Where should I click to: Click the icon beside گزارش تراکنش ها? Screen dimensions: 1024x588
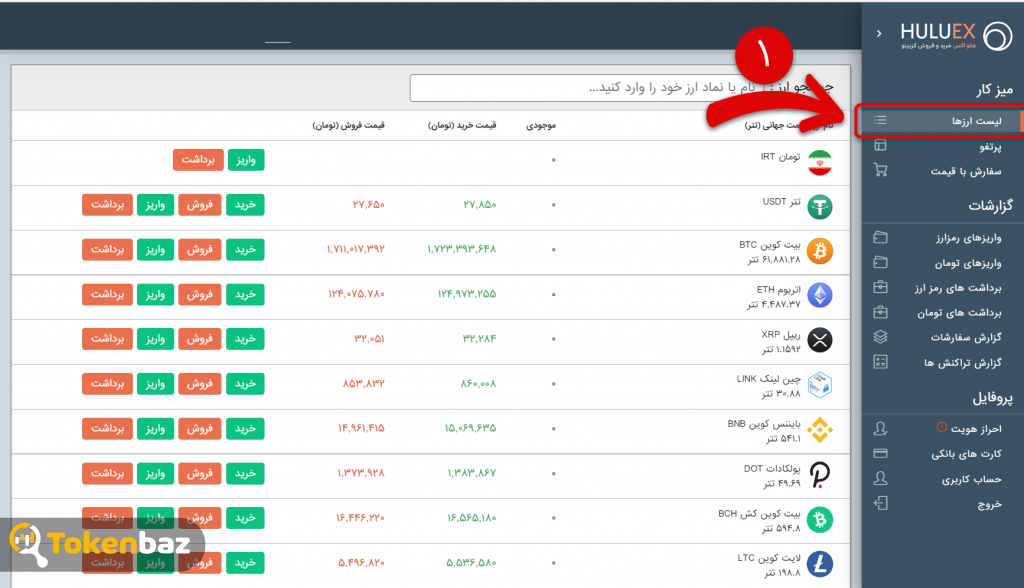click(x=880, y=361)
